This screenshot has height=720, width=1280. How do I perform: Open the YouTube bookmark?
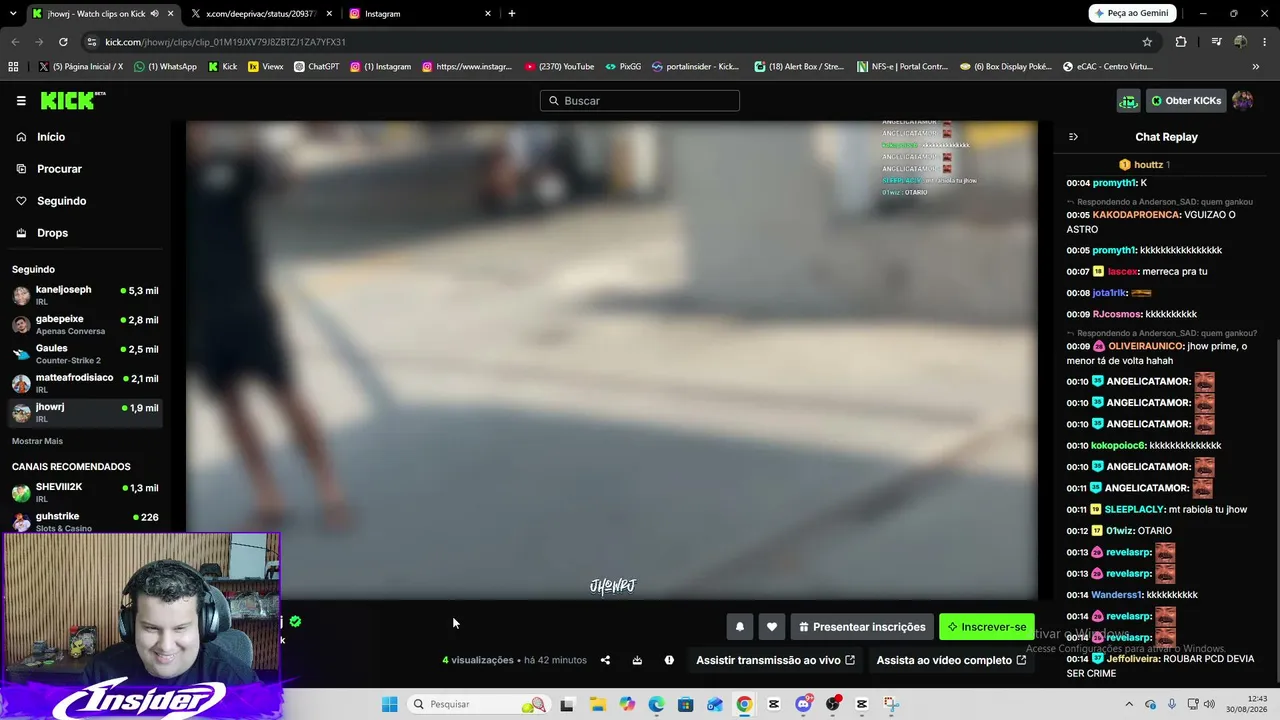coord(559,67)
